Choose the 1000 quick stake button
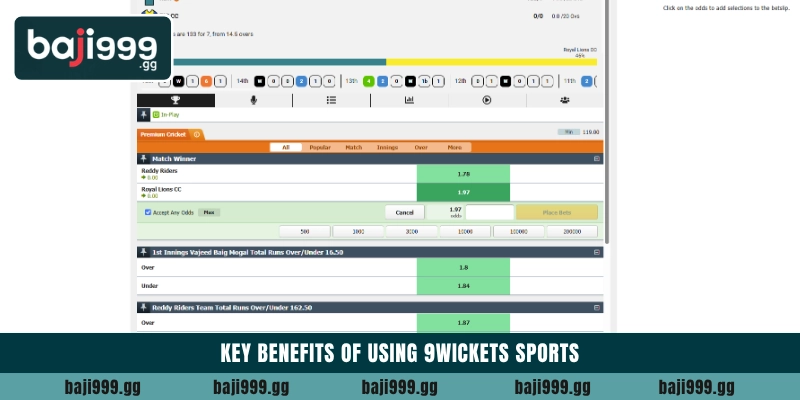The height and width of the screenshot is (400, 800). click(x=358, y=232)
